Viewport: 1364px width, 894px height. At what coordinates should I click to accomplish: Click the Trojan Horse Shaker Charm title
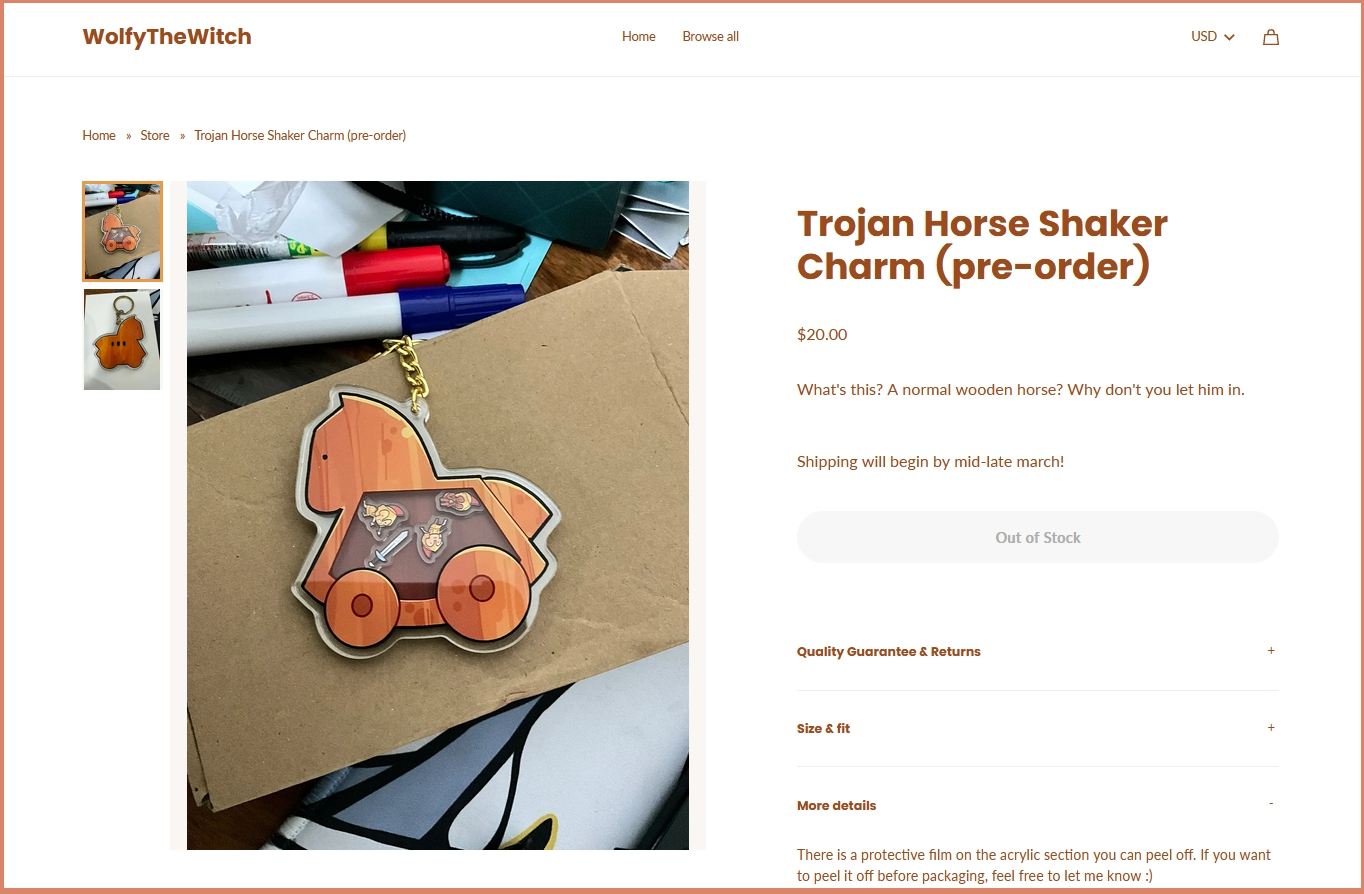982,245
